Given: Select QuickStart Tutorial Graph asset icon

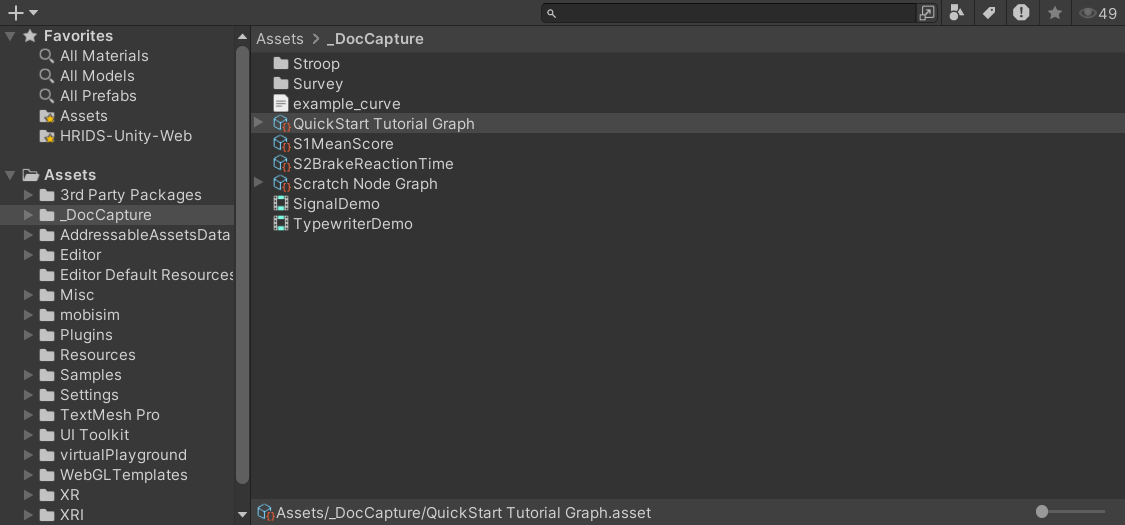Looking at the screenshot, I should 282,124.
